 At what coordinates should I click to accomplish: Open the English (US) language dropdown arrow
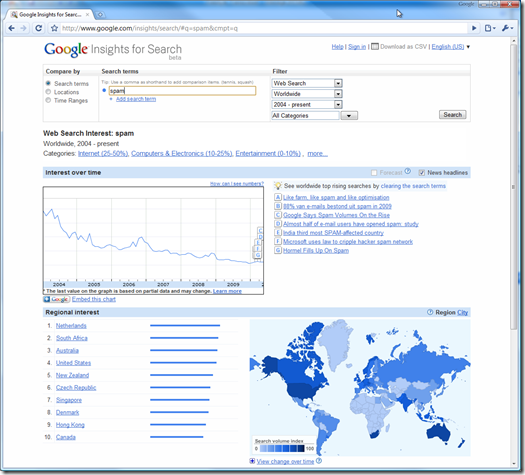468,47
